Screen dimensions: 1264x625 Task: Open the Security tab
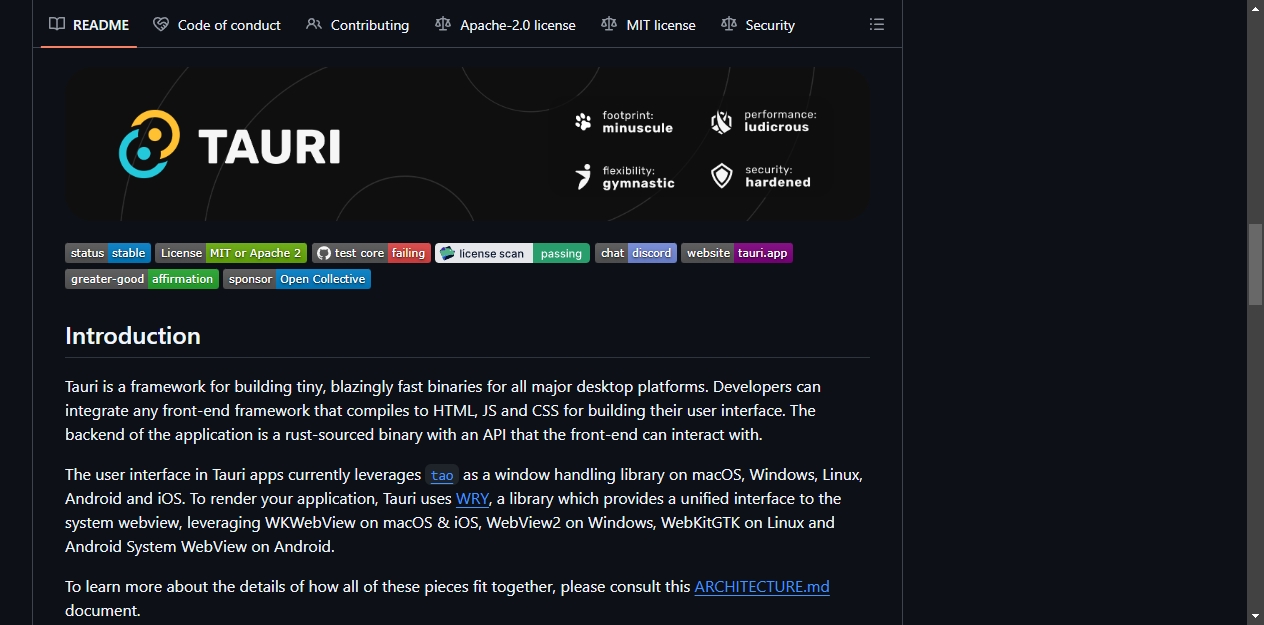coord(758,24)
